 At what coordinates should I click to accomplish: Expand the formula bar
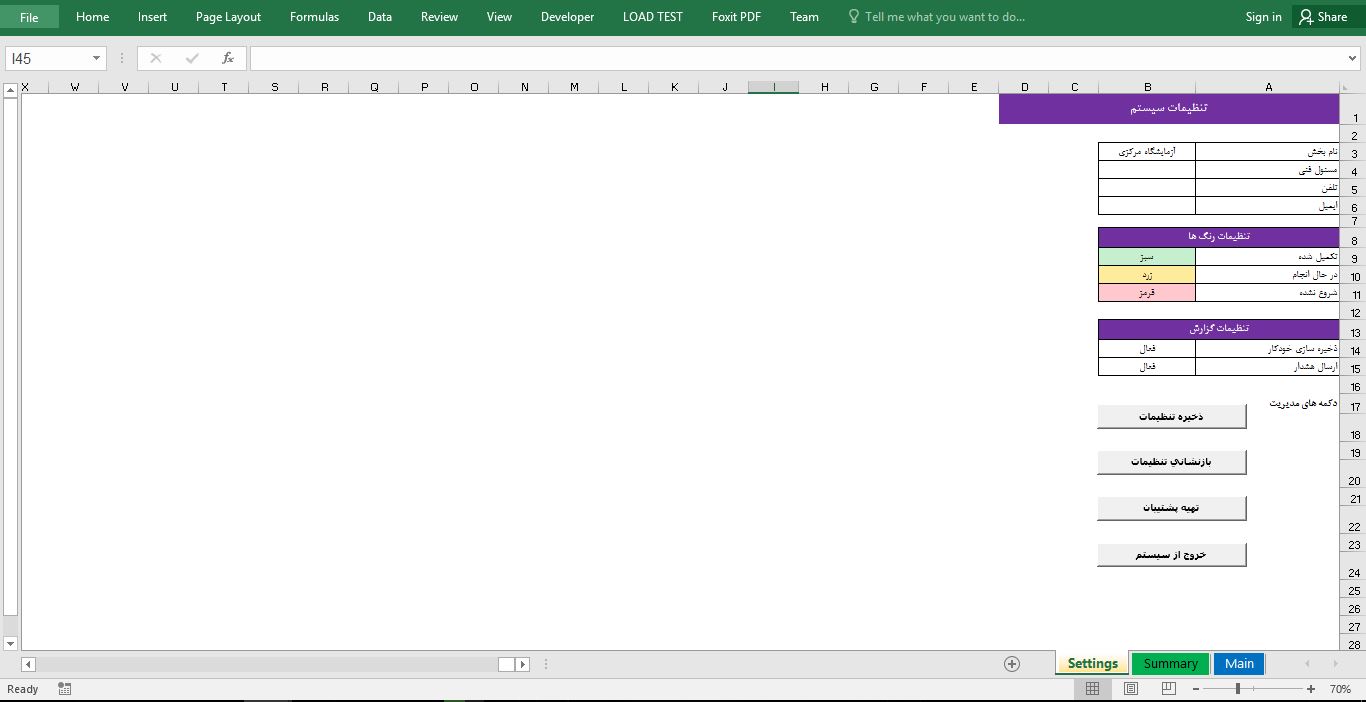(x=1352, y=59)
